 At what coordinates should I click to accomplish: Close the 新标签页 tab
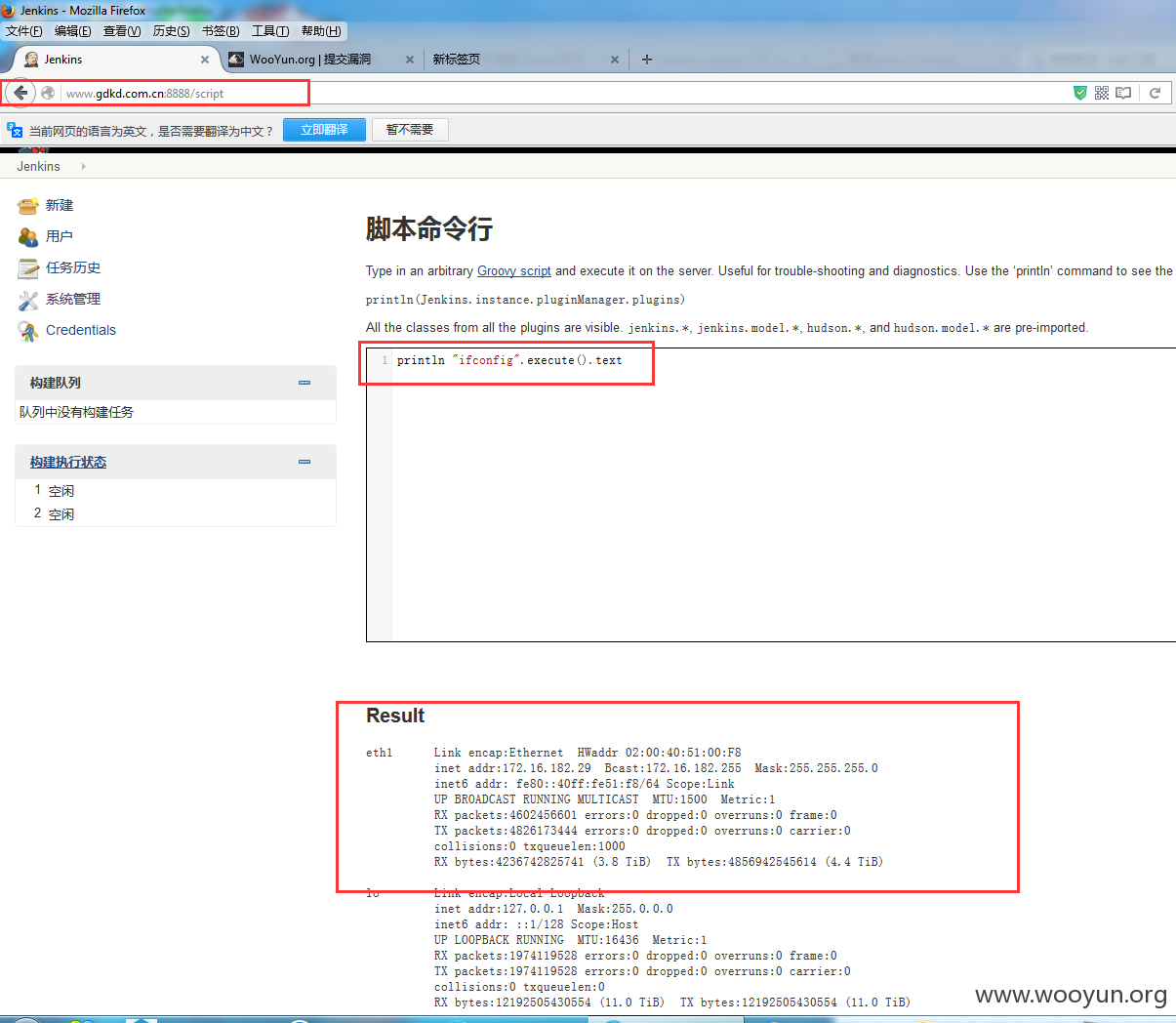[615, 60]
